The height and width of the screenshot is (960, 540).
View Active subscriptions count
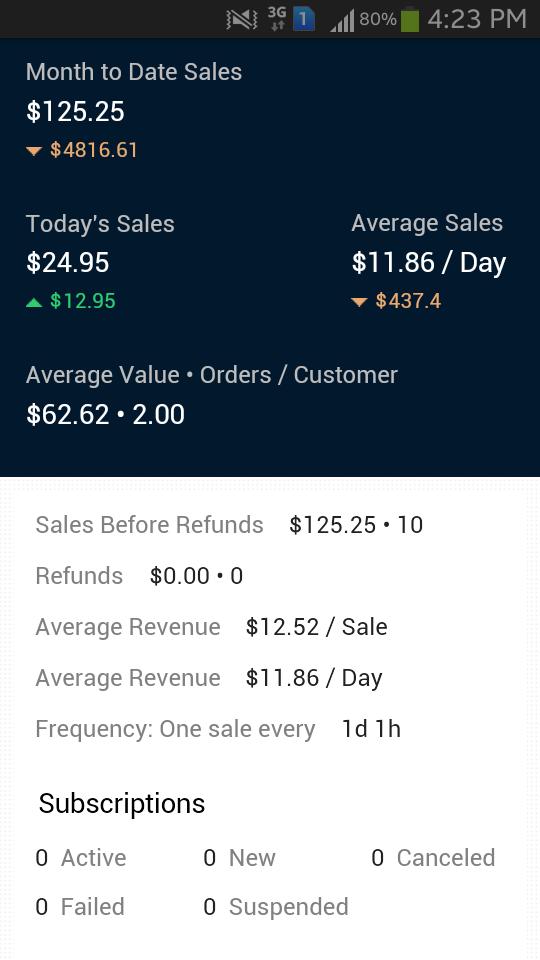(81, 858)
